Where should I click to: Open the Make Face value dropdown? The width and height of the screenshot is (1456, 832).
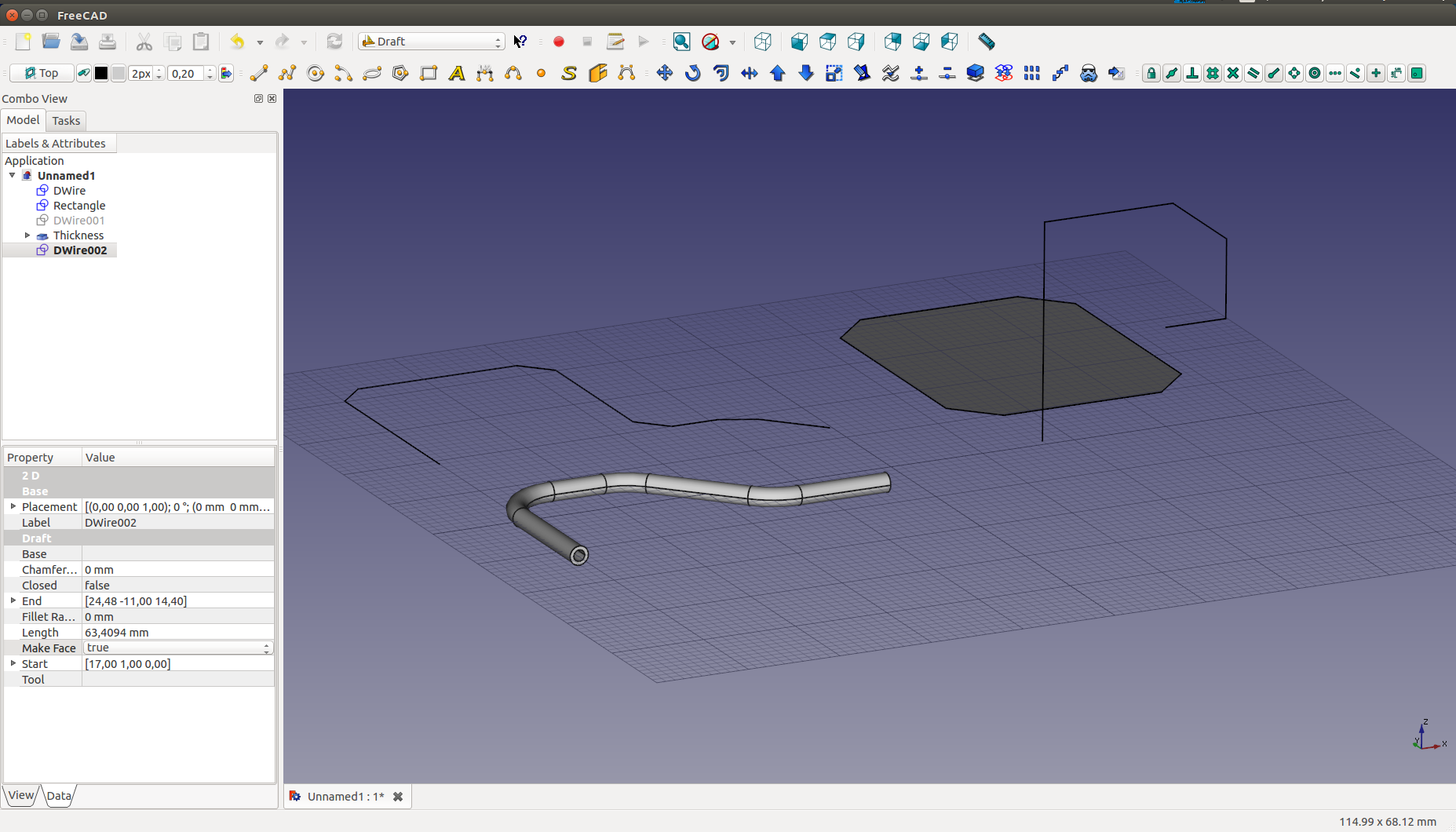(178, 648)
